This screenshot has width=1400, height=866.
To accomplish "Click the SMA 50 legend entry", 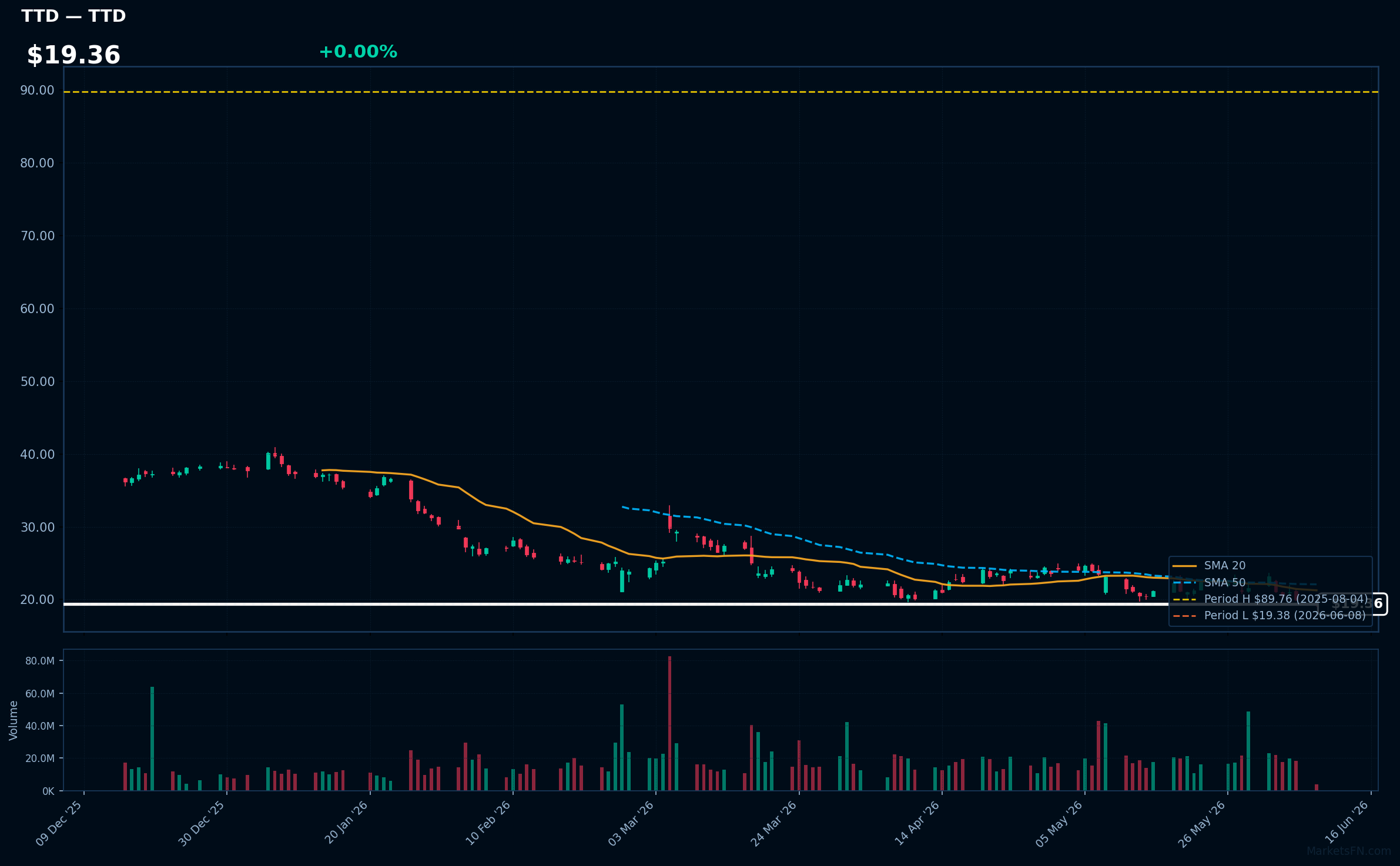I will coord(1209,583).
